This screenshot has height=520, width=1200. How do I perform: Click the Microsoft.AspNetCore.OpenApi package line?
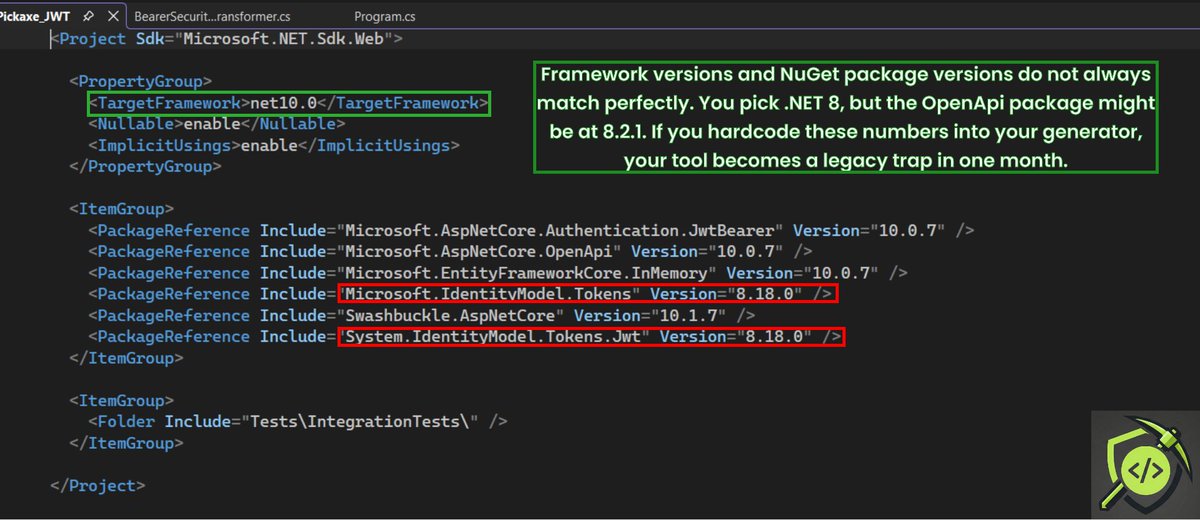[x=450, y=251]
